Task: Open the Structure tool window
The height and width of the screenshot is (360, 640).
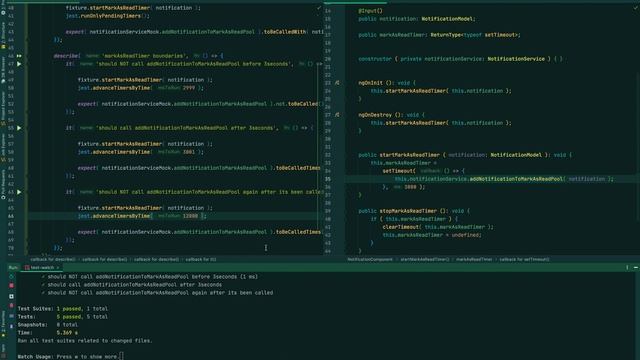Action: point(3,36)
